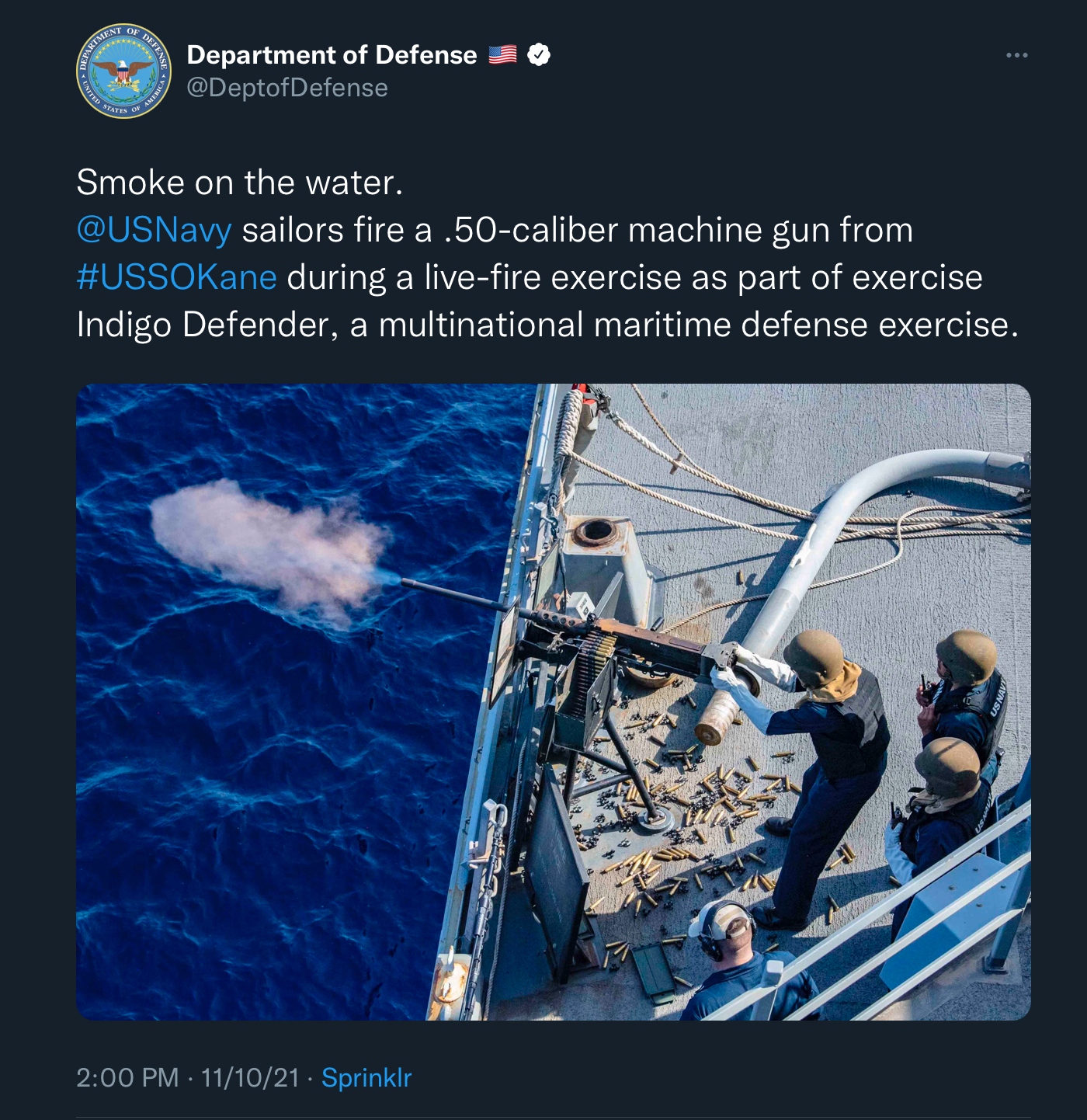
Task: Click the 'Indigo Defender' tweet text line
Action: (x=547, y=325)
